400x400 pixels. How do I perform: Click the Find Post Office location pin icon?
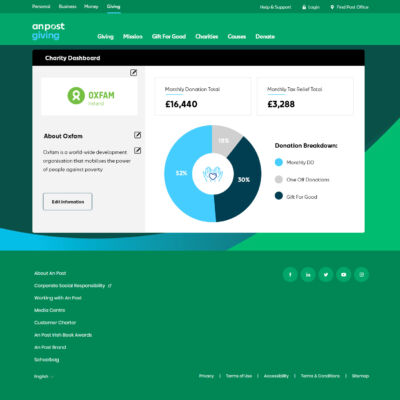click(332, 7)
